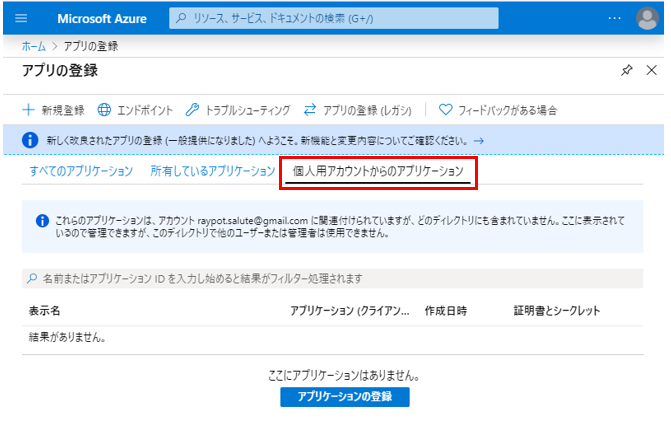671x443 pixels.
Task: Open the hamburger portal menu
Action: click(21, 18)
